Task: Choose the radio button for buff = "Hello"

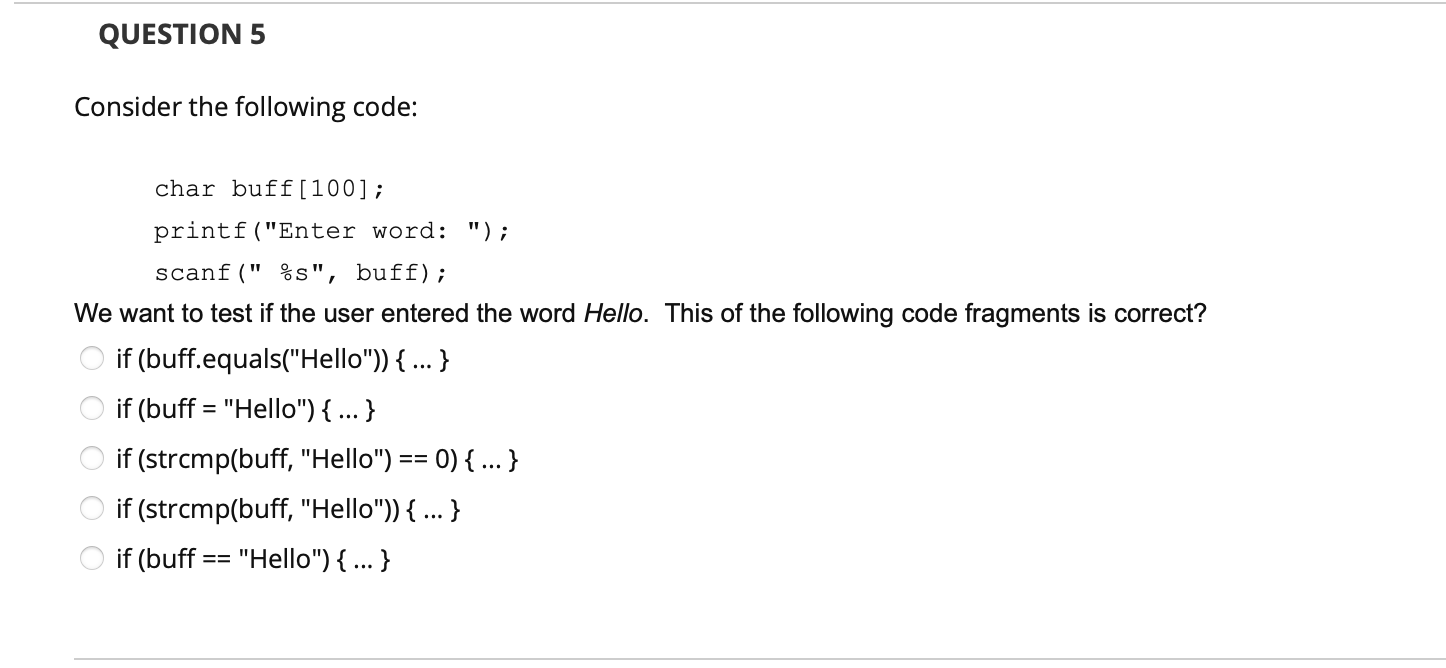Action: (92, 409)
